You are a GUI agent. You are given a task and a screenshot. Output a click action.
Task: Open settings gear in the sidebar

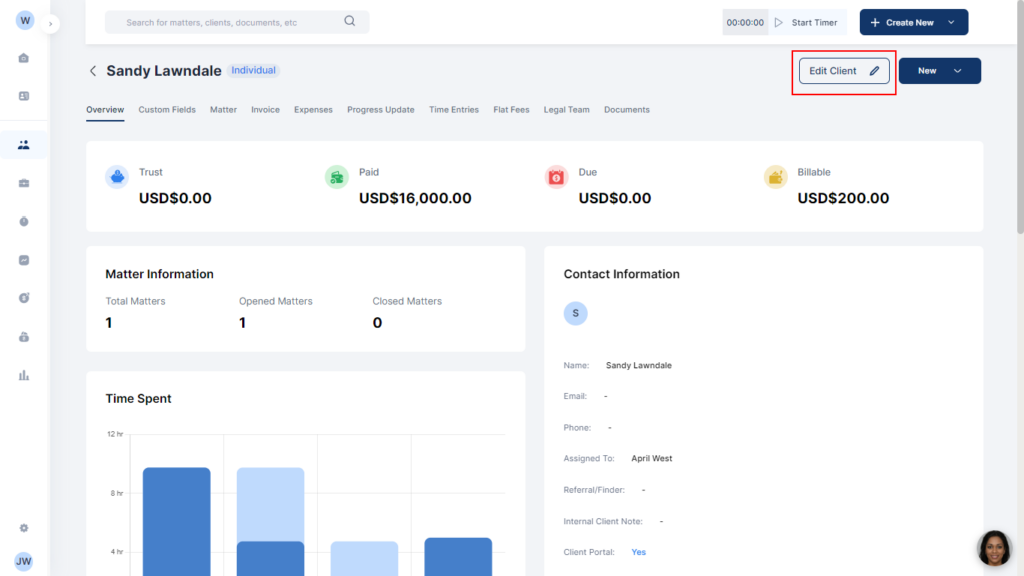(24, 528)
